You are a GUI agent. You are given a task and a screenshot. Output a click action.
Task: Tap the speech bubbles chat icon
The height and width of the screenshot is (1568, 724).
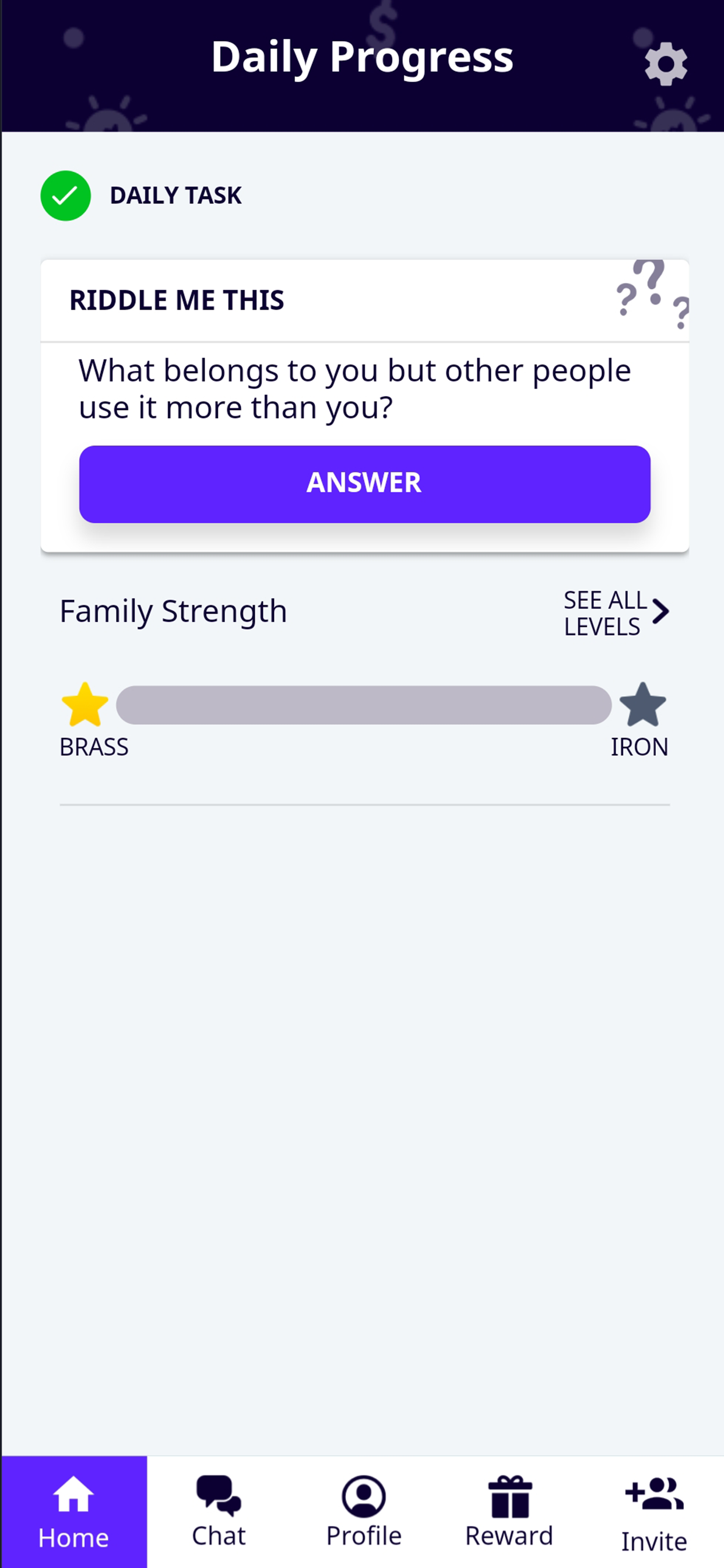[x=219, y=1495]
